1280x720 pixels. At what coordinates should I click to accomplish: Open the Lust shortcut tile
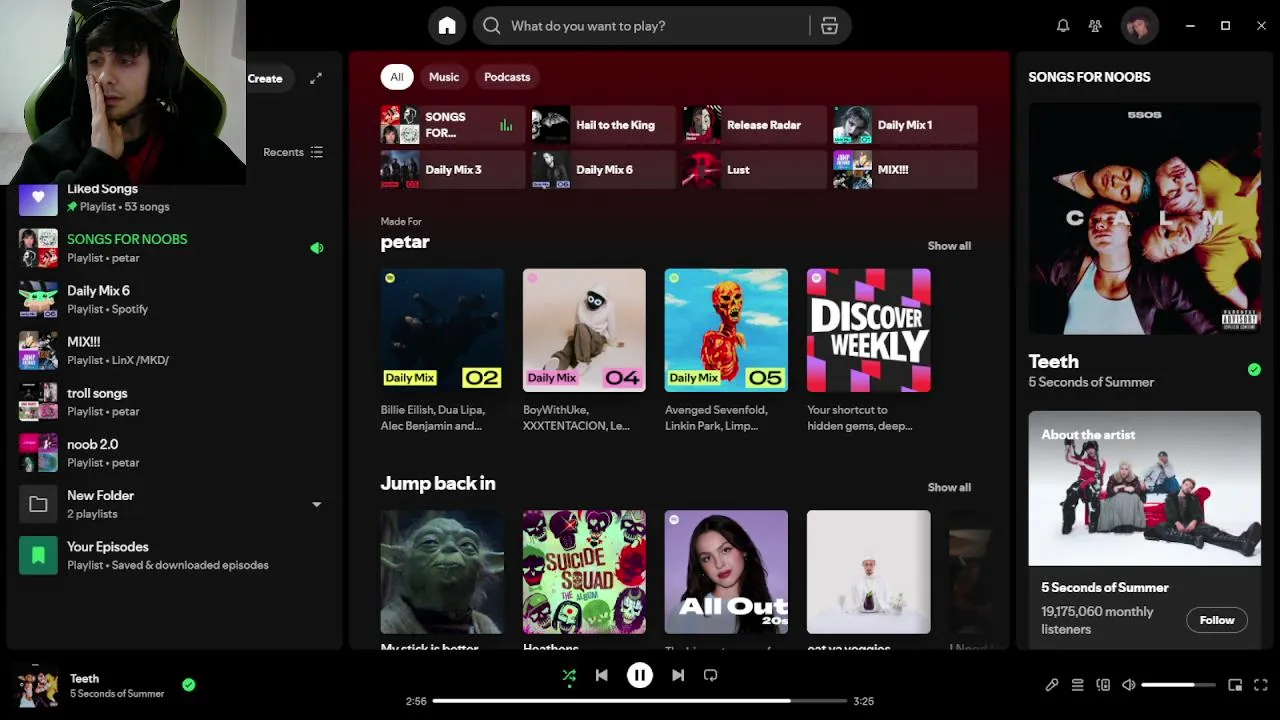tap(753, 170)
